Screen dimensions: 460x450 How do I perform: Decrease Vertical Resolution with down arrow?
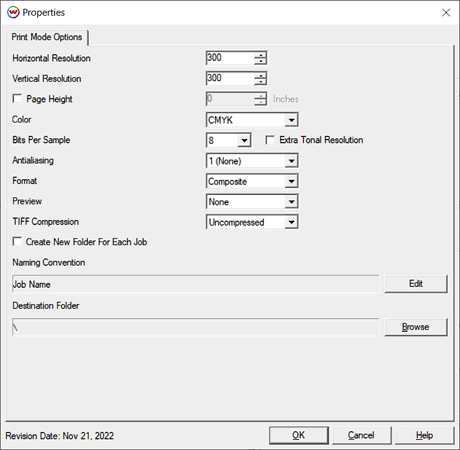click(260, 82)
